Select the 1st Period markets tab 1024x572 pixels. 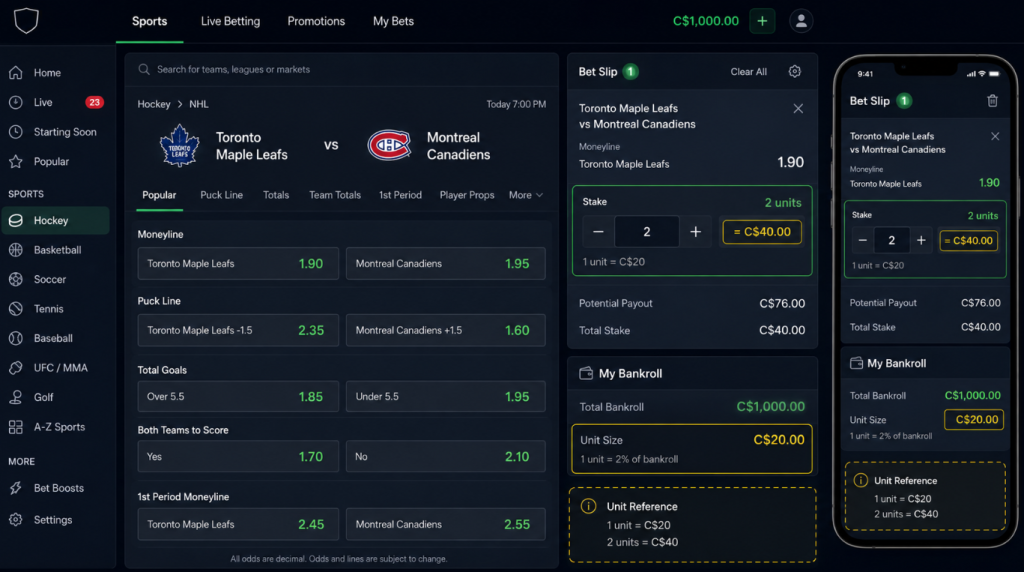tap(400, 195)
